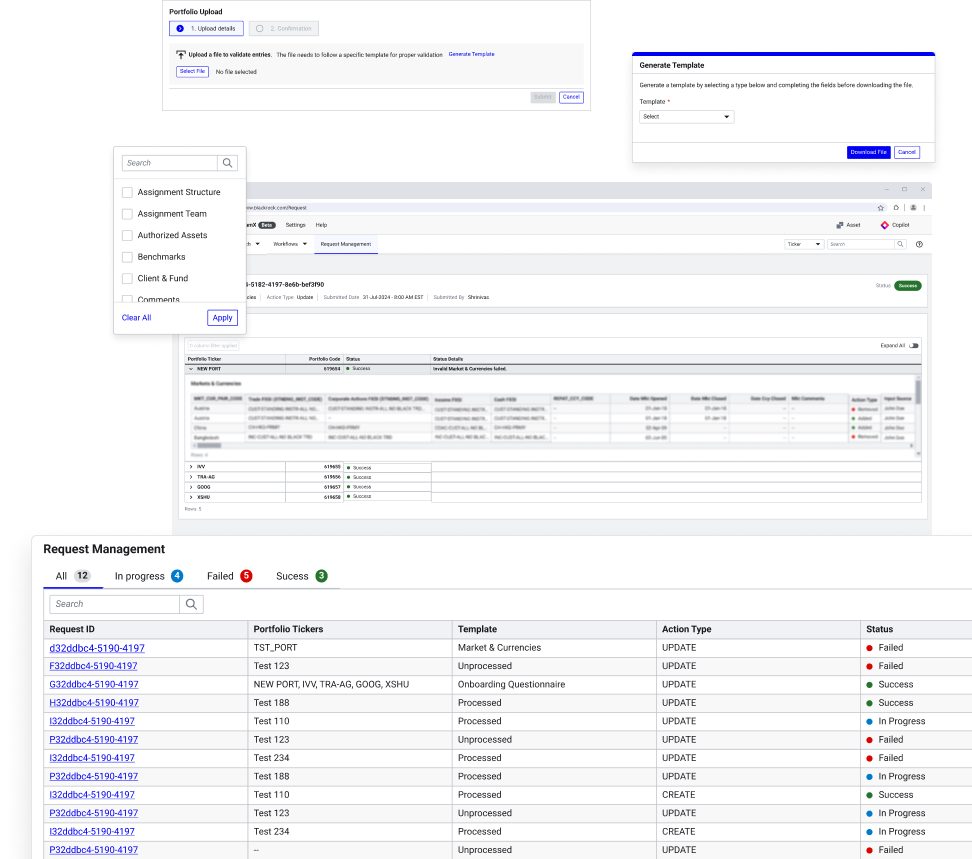Toggle the Expand All switch
This screenshot has width=972, height=859.
914,345
